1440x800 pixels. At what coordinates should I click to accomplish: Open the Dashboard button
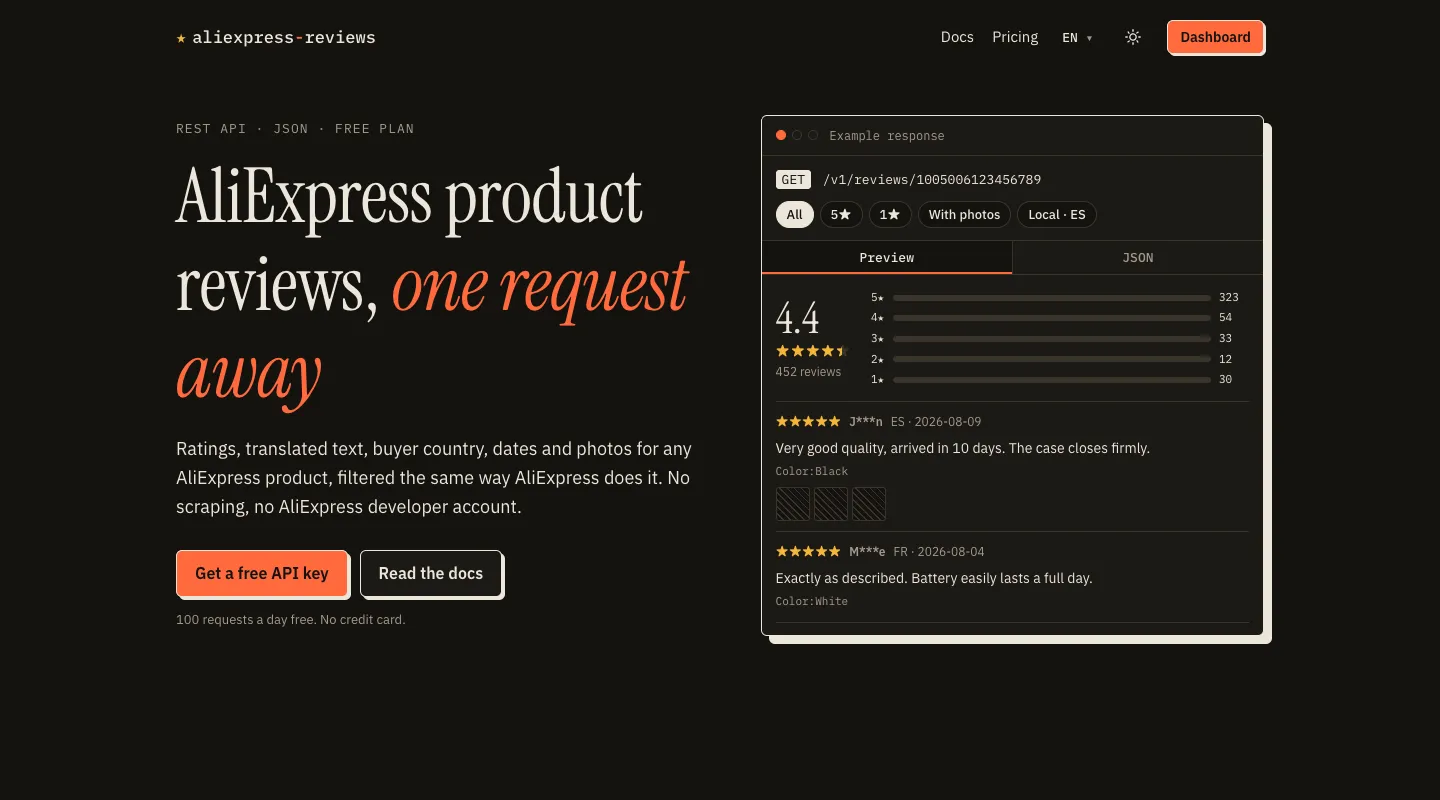[x=1215, y=37]
